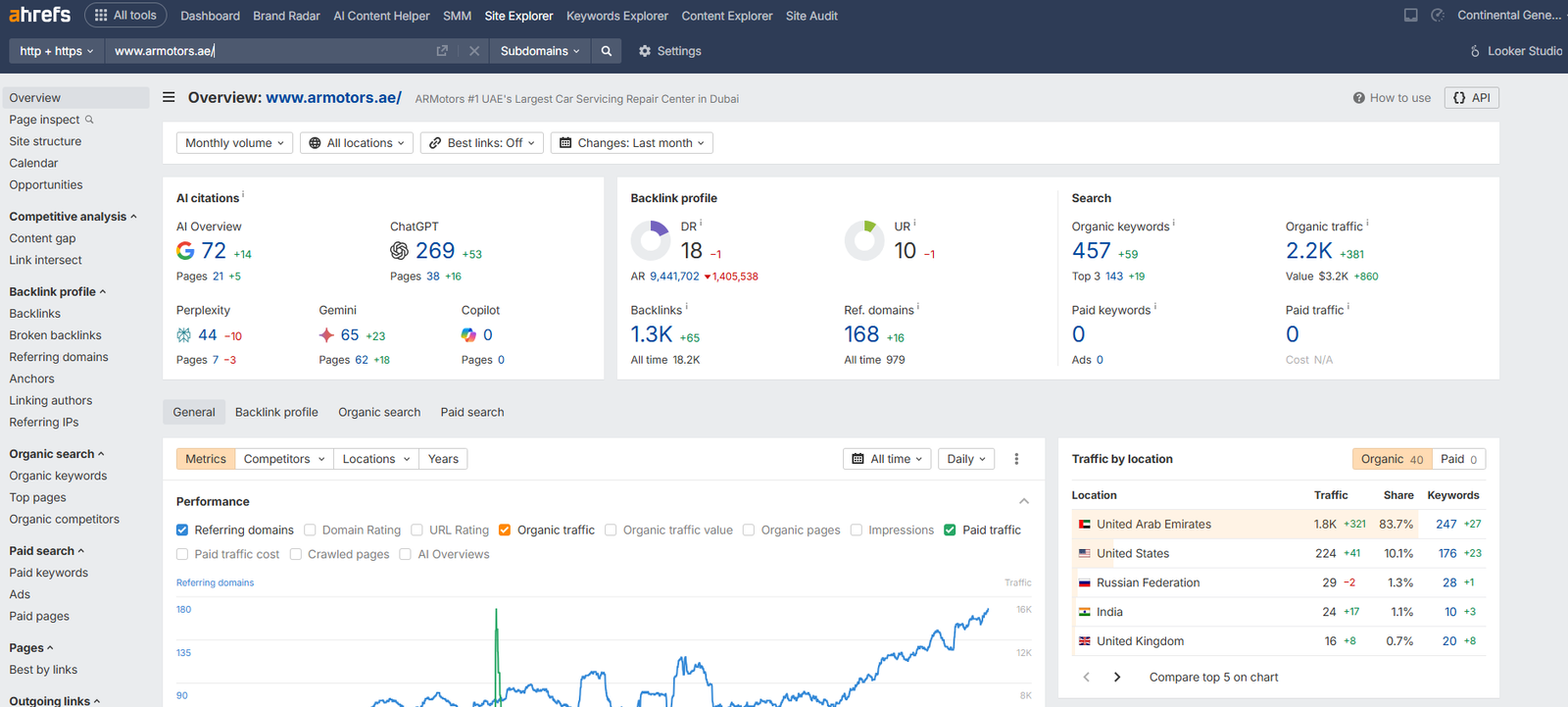Click the API button

coord(1472,98)
